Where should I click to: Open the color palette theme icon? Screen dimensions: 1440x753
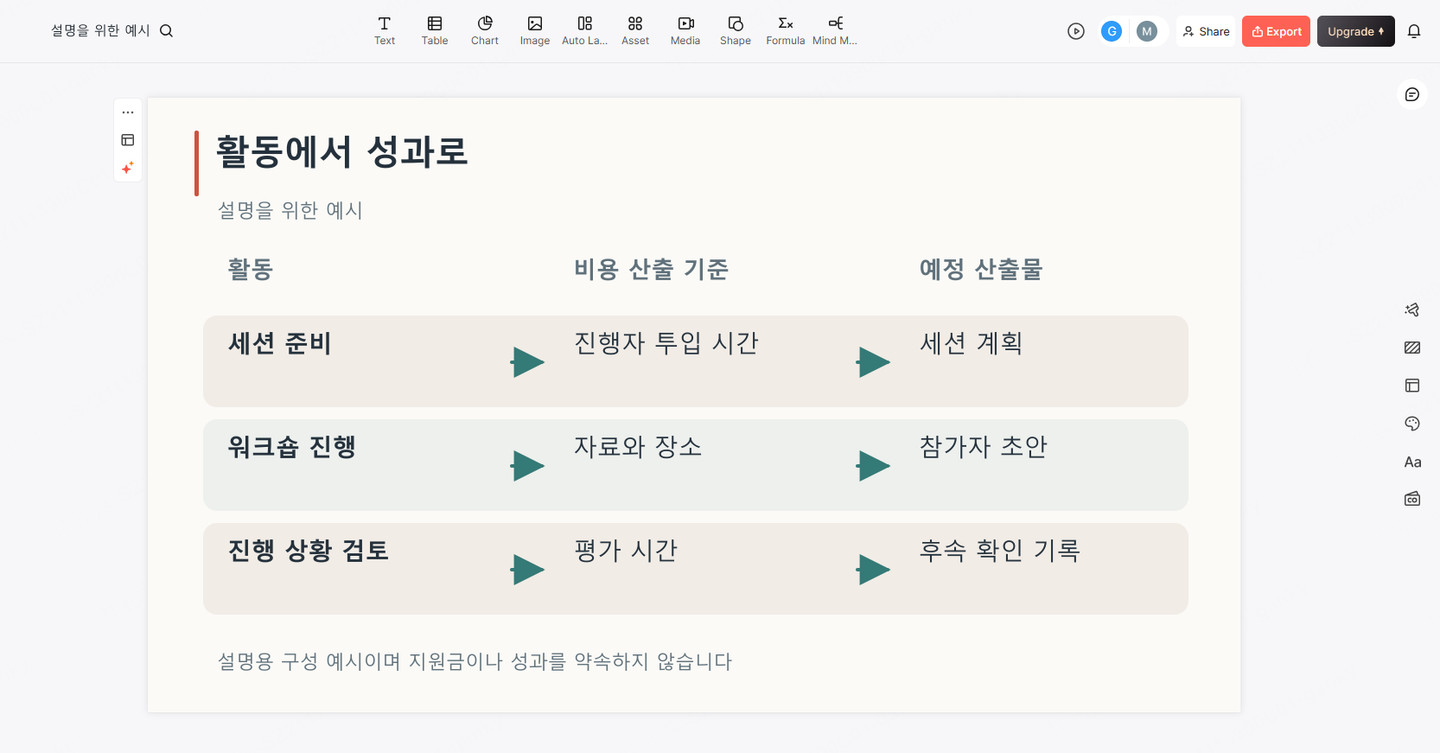[1412, 423]
